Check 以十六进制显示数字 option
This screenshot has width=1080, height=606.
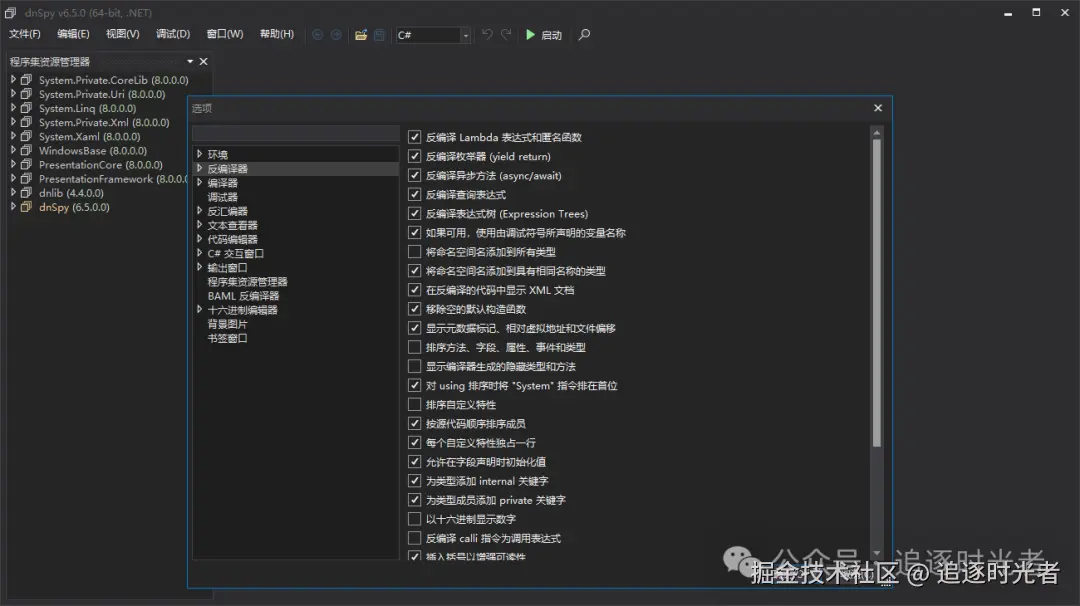click(415, 518)
